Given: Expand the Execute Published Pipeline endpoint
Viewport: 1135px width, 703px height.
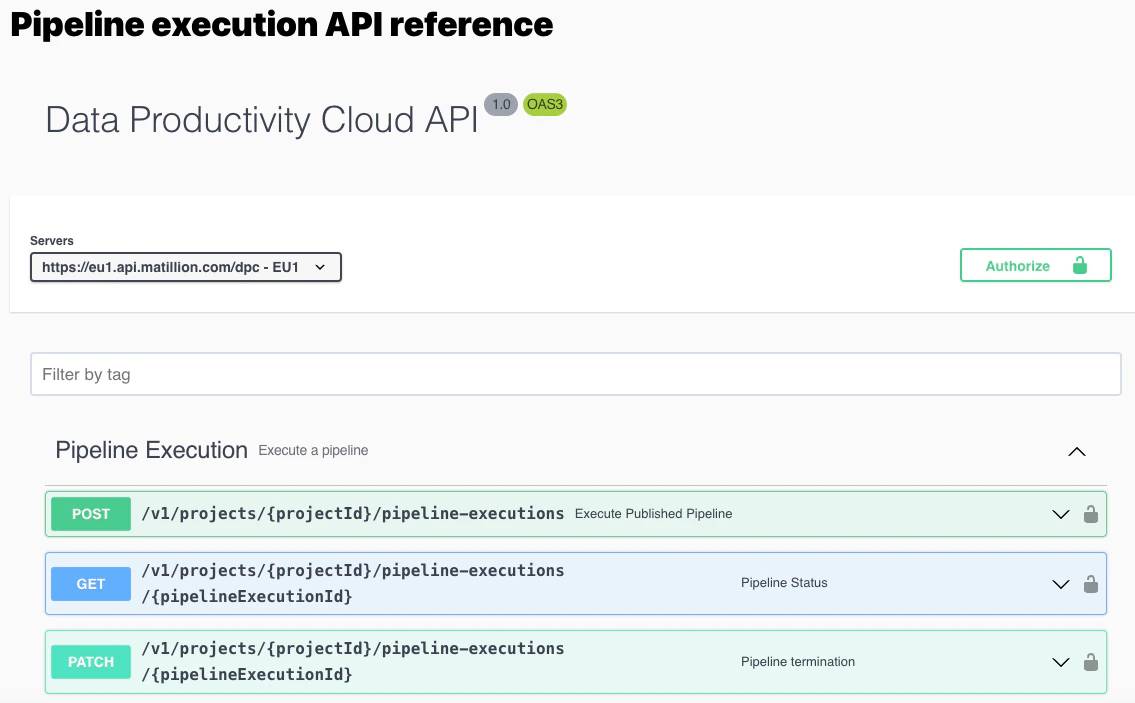Looking at the screenshot, I should 1060,513.
